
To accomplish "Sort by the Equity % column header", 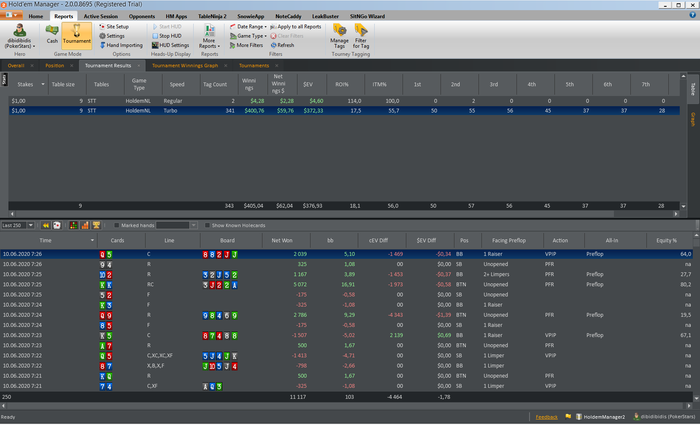I will (667, 241).
